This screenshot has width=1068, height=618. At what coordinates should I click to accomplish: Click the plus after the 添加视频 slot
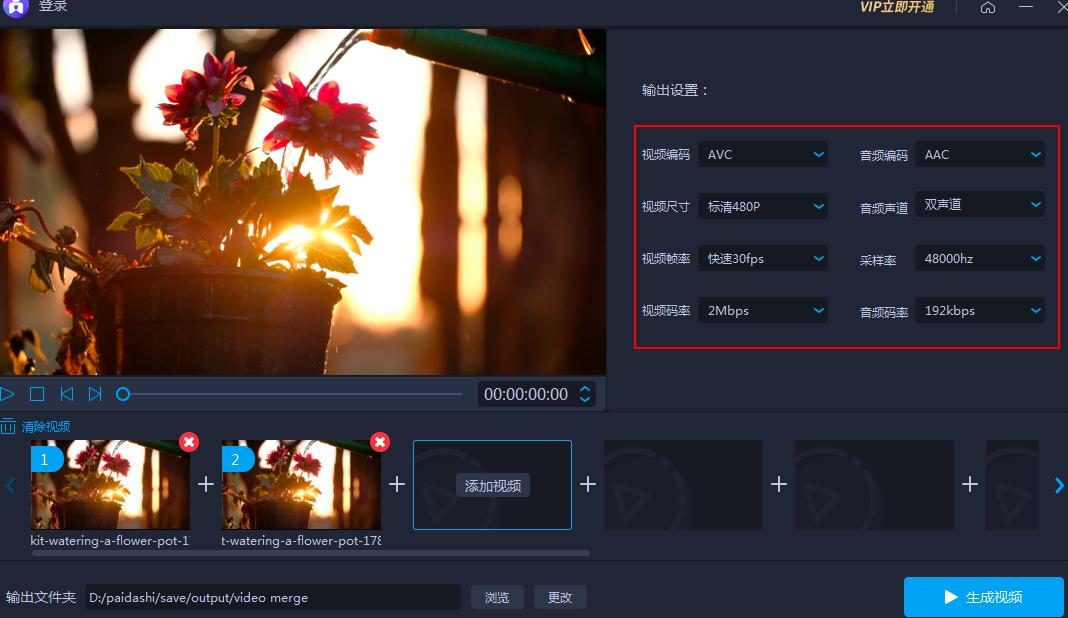(588, 484)
